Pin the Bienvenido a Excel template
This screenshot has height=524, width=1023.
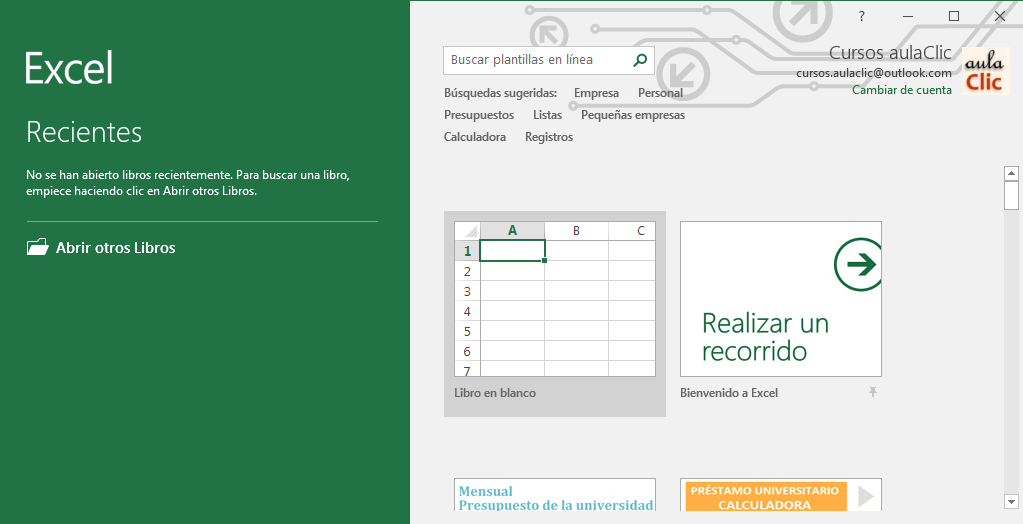[x=872, y=392]
